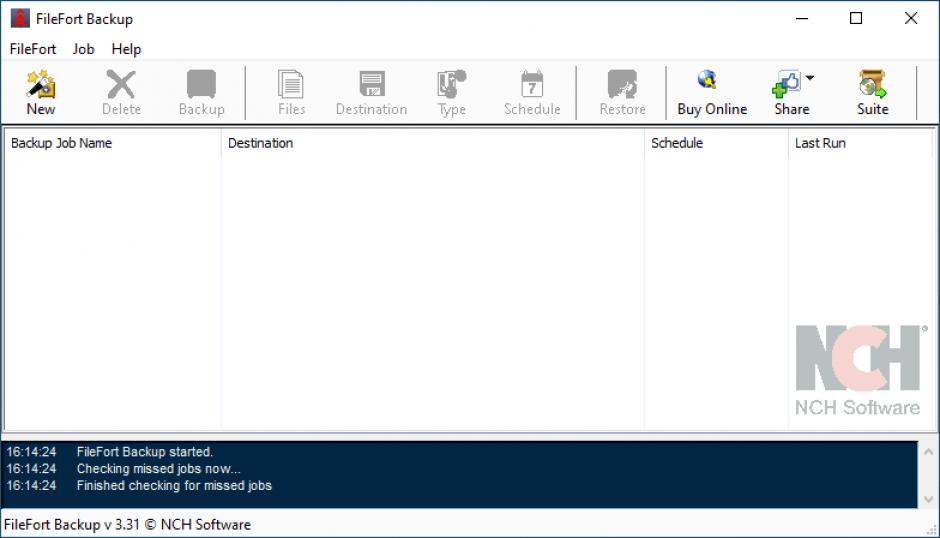Click the log scrollbar down arrow

pos(928,499)
